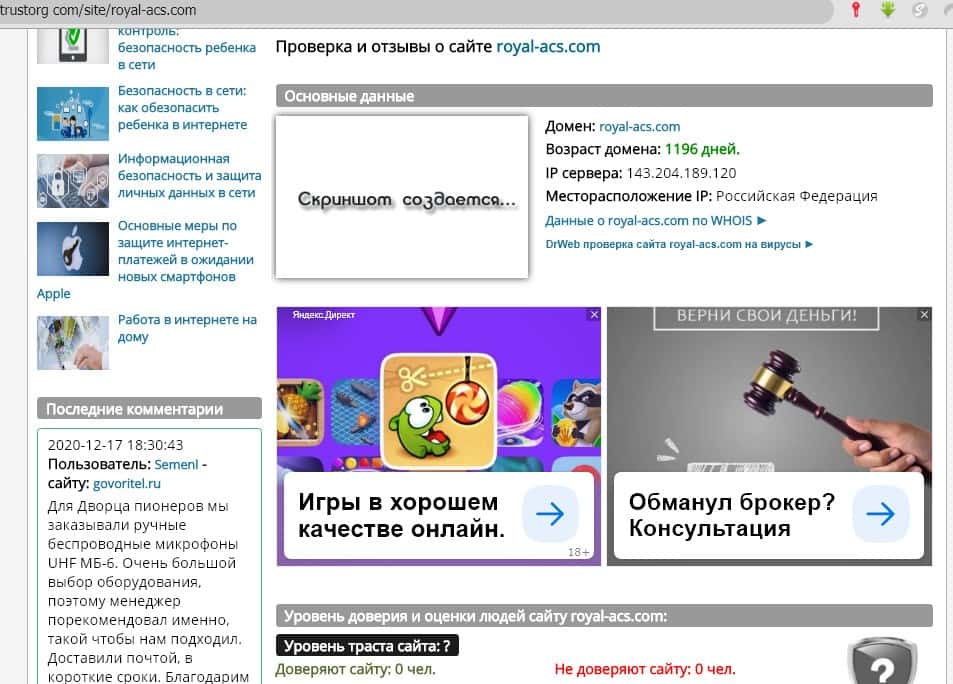This screenshot has width=953, height=684.
Task: Click the green download arrow extension icon
Action: pyautogui.click(x=888, y=9)
